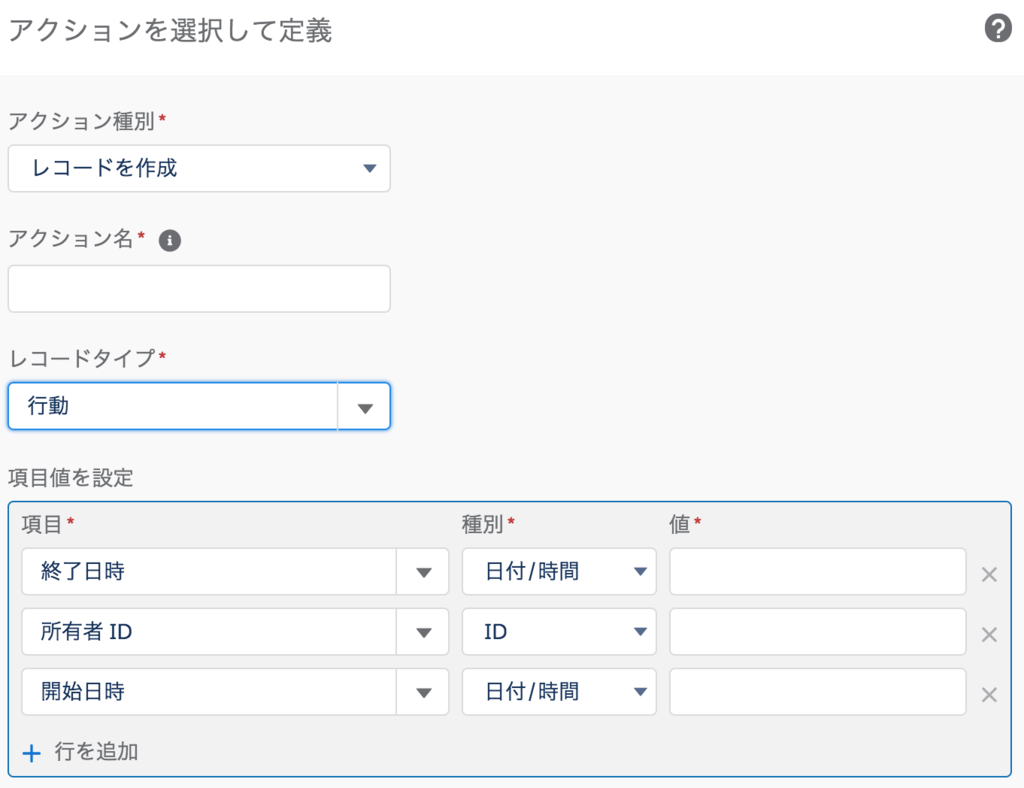
Task: Click the 値 input for 終了日時
Action: (x=818, y=572)
